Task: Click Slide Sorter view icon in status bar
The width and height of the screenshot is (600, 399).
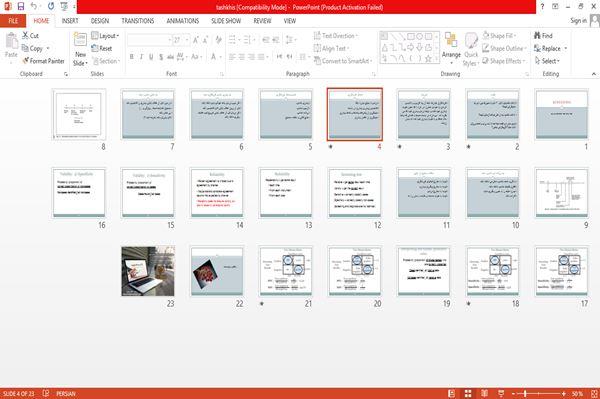Action: click(x=468, y=393)
